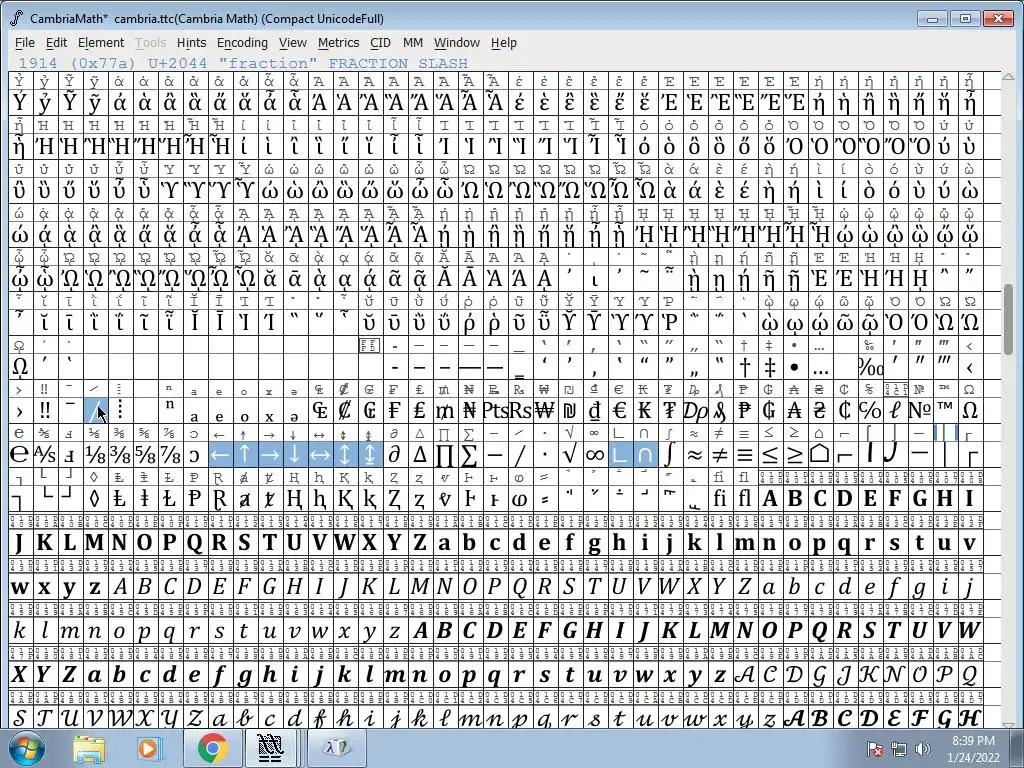Viewport: 1024px width, 768px height.
Task: Select the less-or-equal ≤ glyph
Action: (769, 455)
